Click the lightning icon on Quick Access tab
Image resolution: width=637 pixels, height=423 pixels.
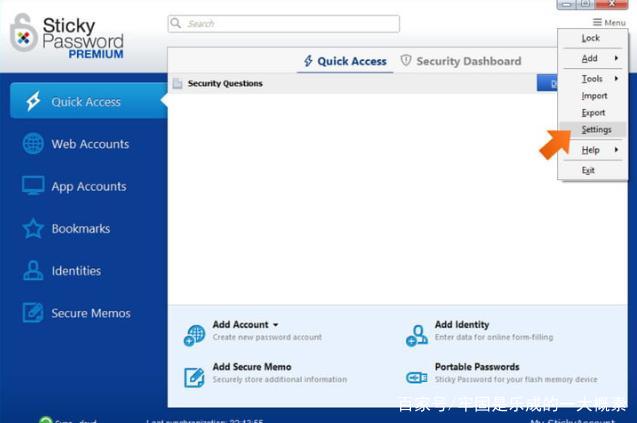click(308, 61)
